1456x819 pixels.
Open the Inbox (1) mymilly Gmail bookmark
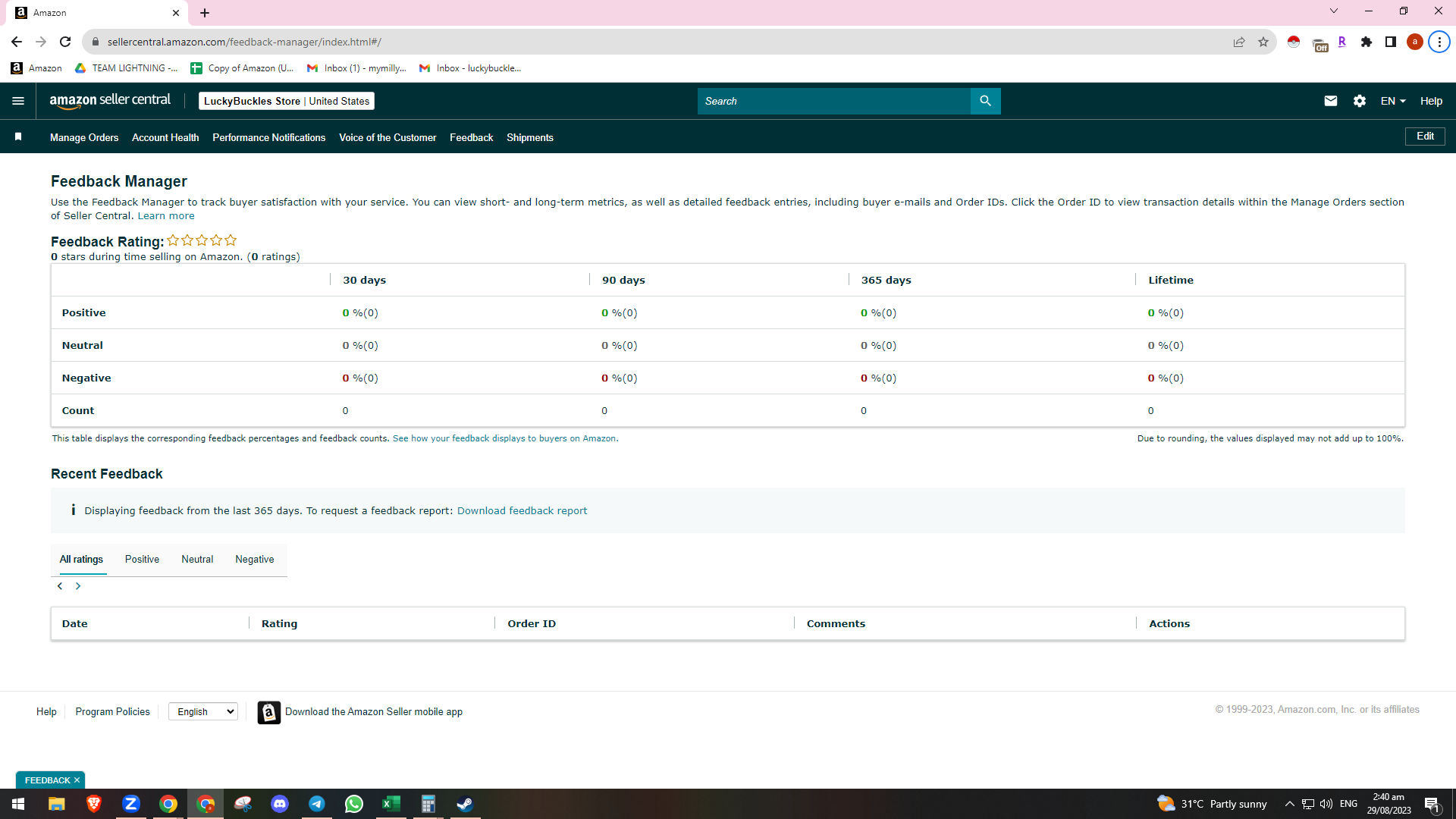(x=356, y=68)
